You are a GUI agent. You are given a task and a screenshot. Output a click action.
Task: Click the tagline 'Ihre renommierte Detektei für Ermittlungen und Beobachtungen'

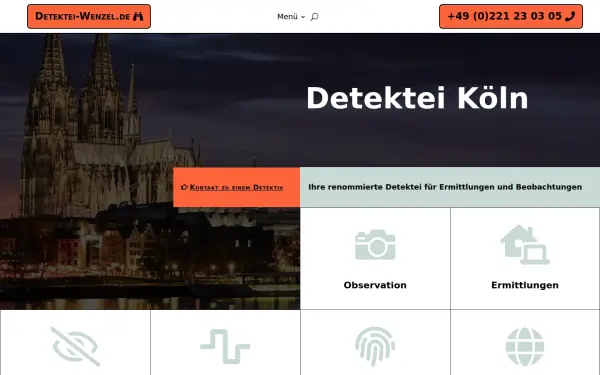click(445, 187)
